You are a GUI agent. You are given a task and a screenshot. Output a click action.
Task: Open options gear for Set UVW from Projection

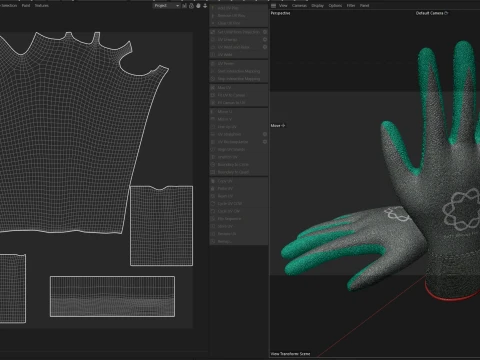click(x=265, y=32)
